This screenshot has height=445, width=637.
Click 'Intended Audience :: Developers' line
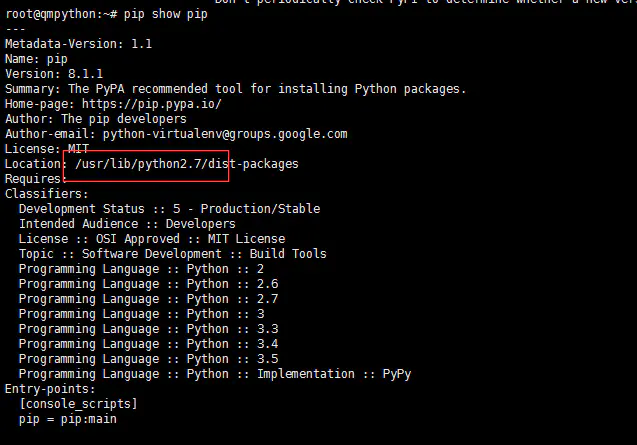[x=127, y=224]
